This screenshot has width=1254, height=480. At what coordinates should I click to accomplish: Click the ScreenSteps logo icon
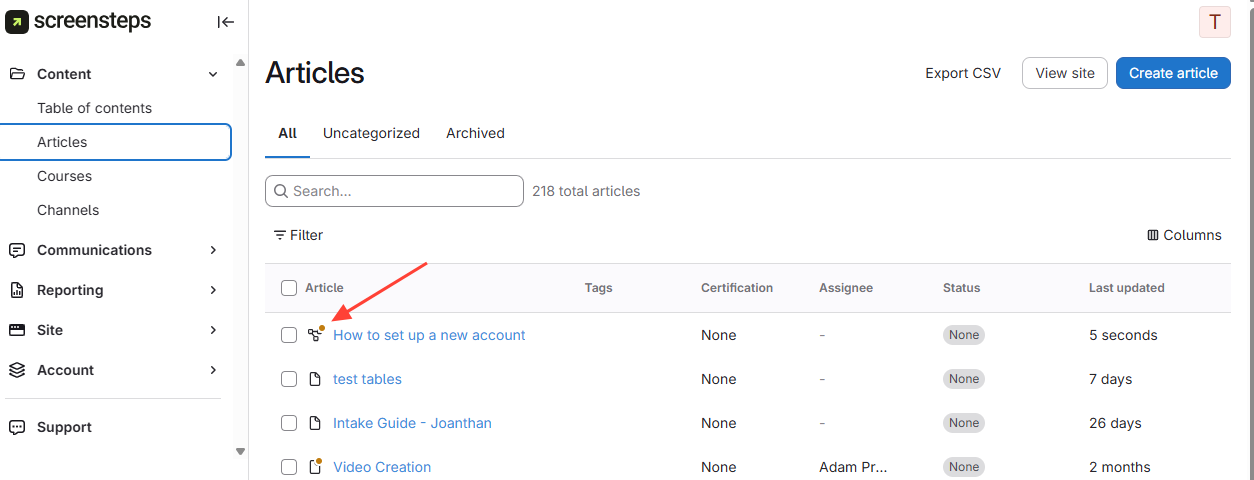coord(17,22)
